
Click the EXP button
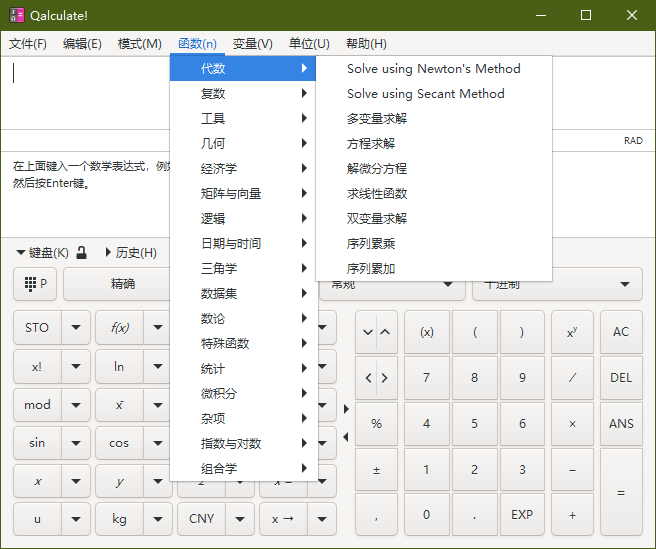[x=522, y=515]
